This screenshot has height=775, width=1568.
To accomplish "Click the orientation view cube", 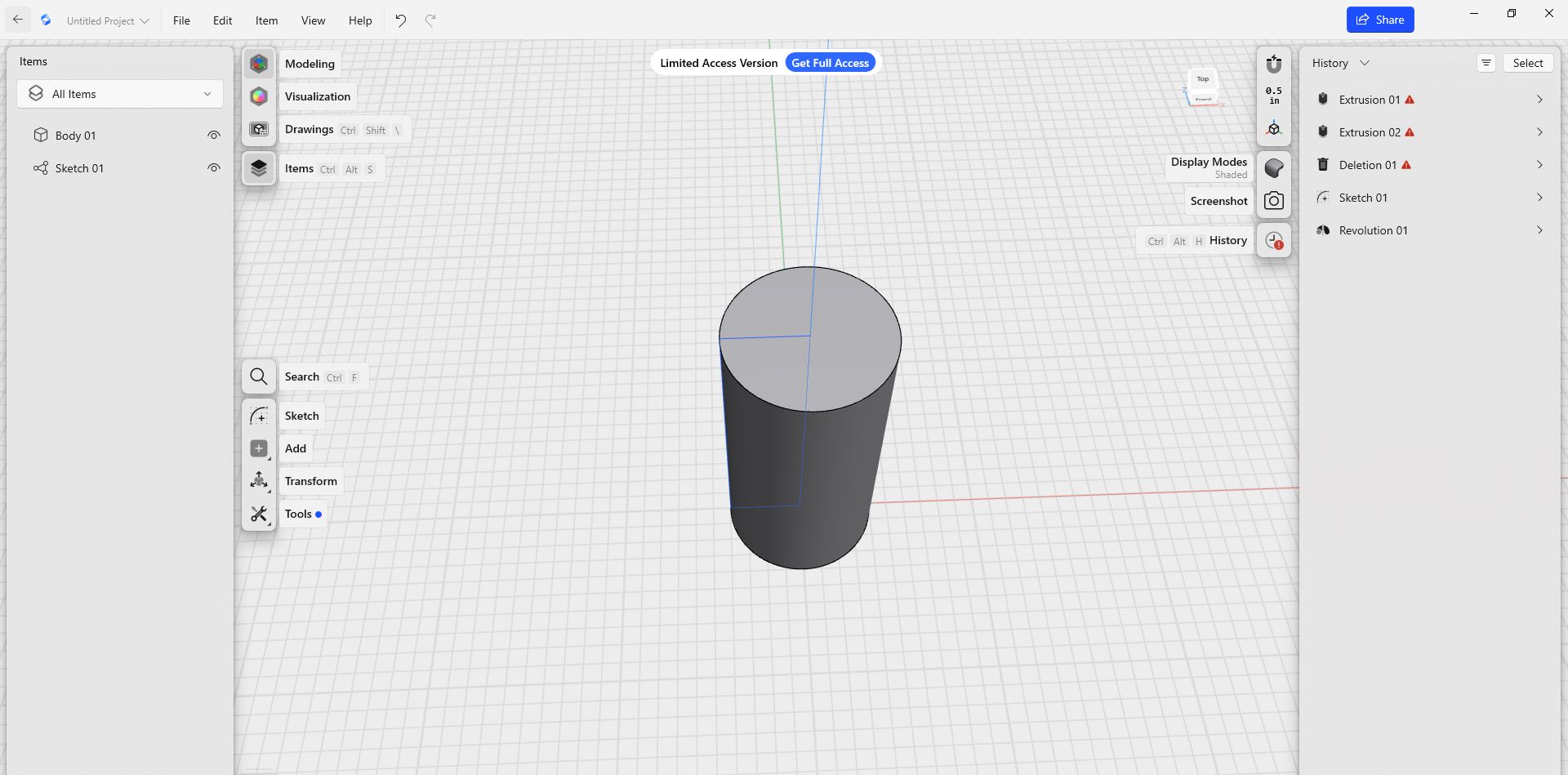I will tap(1203, 88).
